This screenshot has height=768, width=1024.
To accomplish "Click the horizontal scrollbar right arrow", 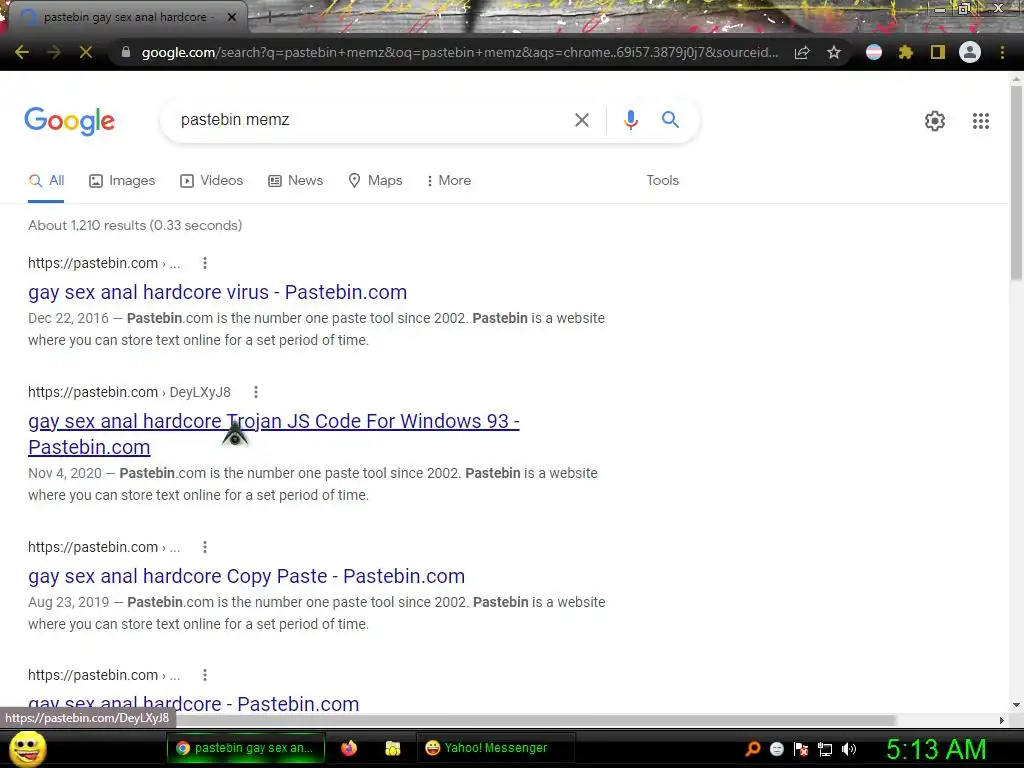I will click(x=1002, y=720).
